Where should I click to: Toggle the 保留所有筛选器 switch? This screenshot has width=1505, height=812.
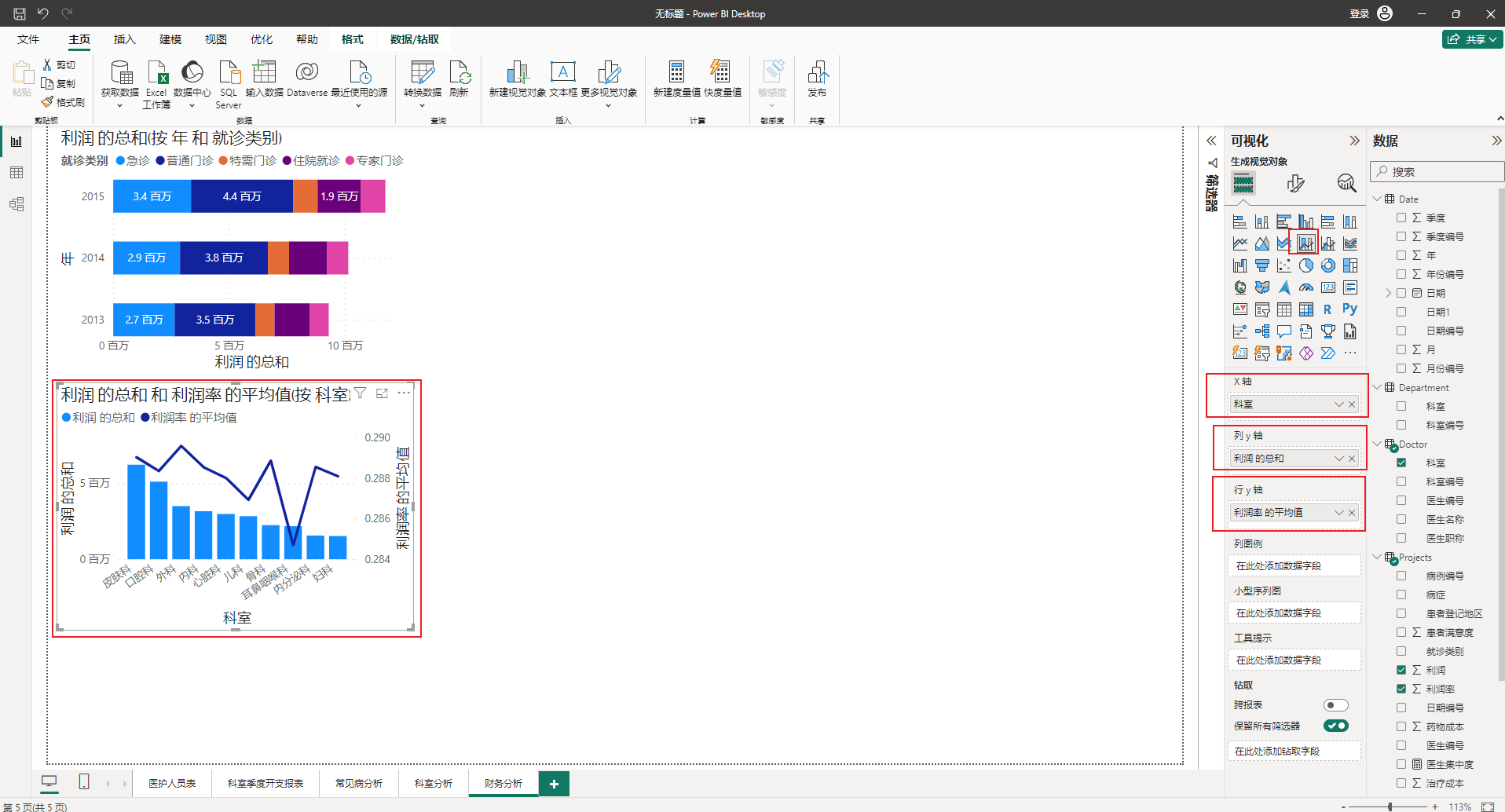(1336, 726)
